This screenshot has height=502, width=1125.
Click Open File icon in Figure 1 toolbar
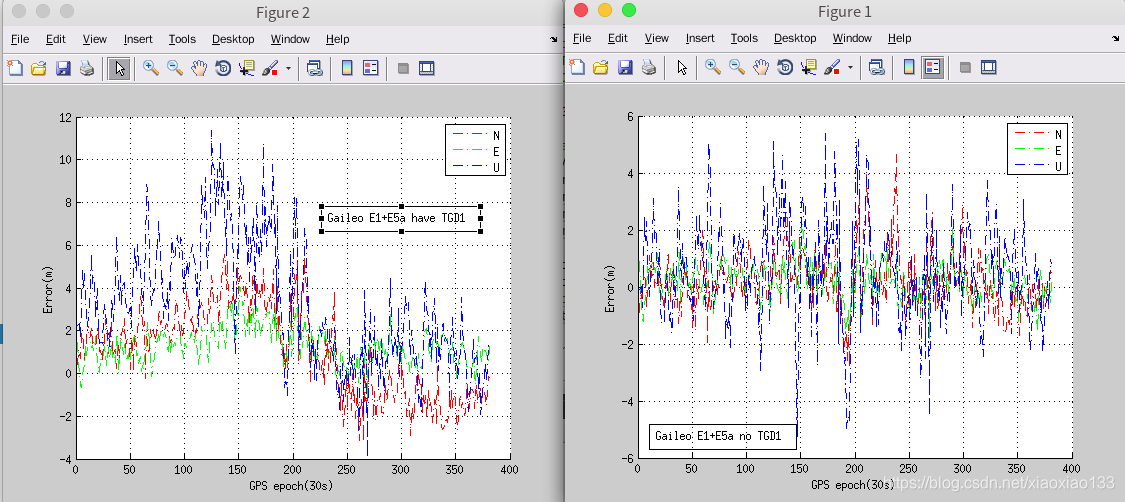(601, 67)
